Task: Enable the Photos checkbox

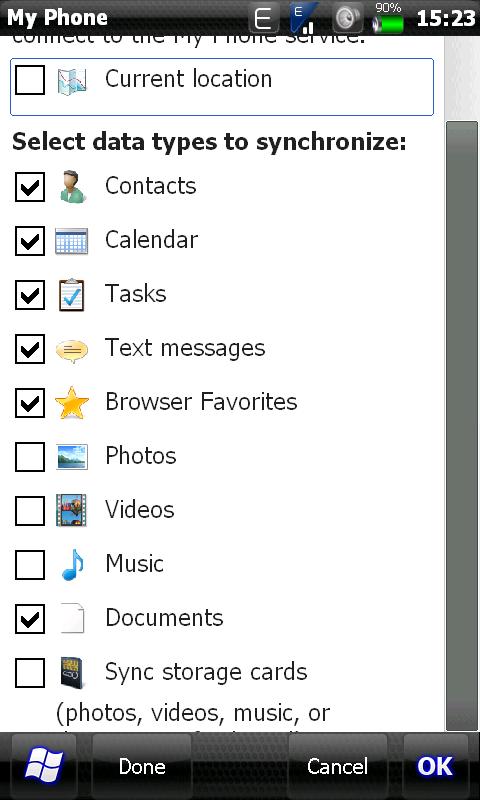Action: click(30, 457)
